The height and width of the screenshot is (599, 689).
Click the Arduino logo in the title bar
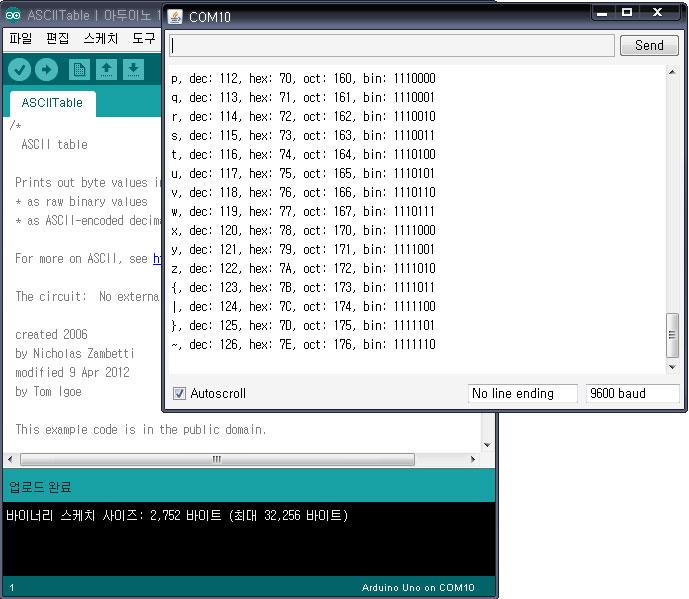(13, 15)
